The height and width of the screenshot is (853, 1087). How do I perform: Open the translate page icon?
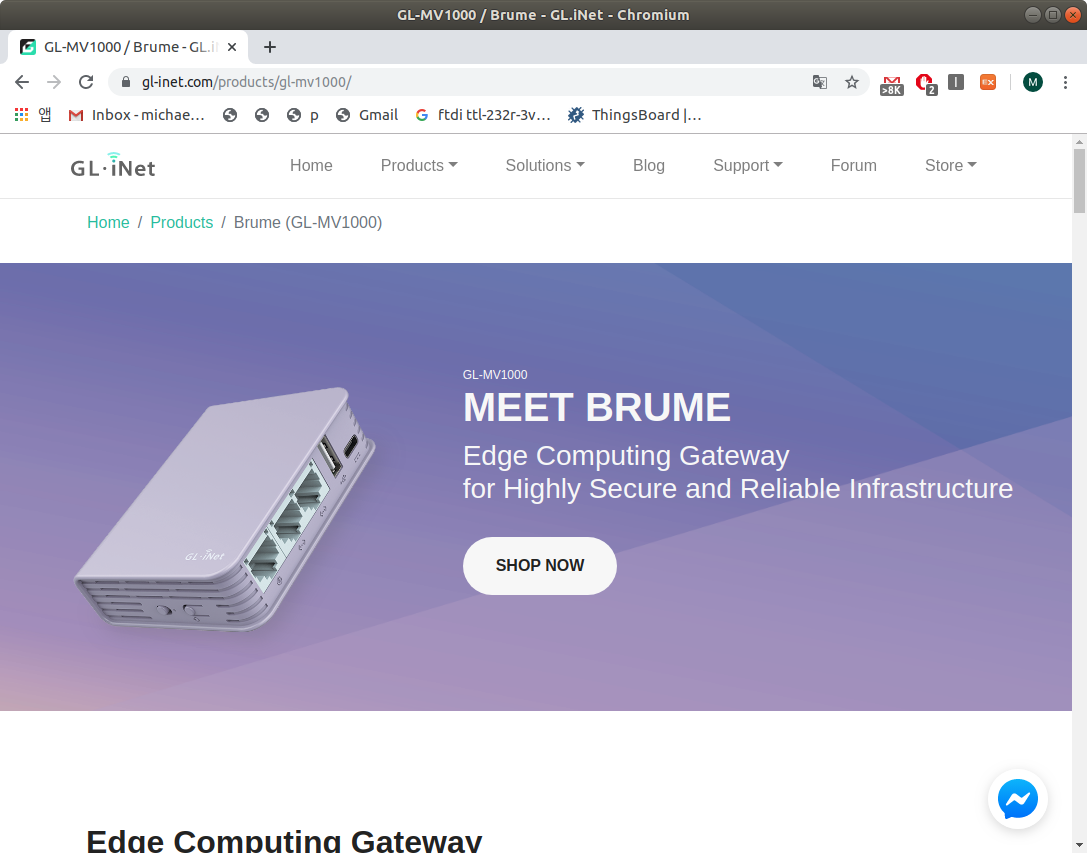pos(819,83)
